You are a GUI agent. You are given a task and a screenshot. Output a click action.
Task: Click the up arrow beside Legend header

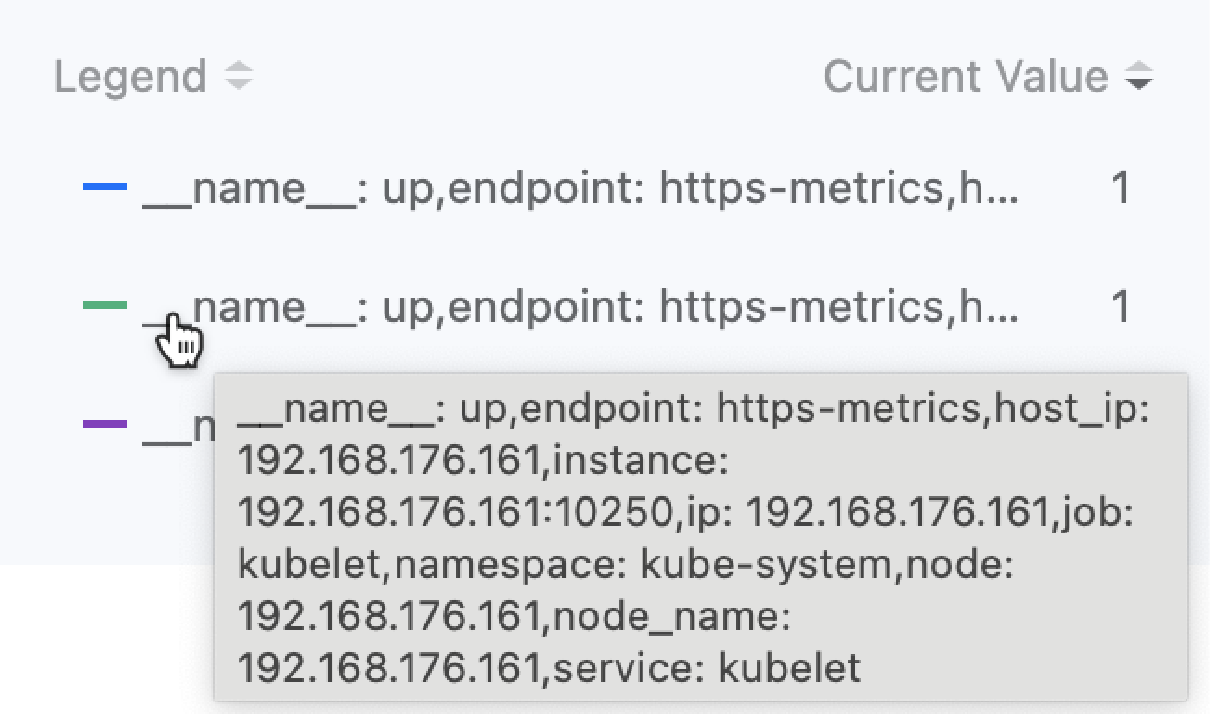239,68
